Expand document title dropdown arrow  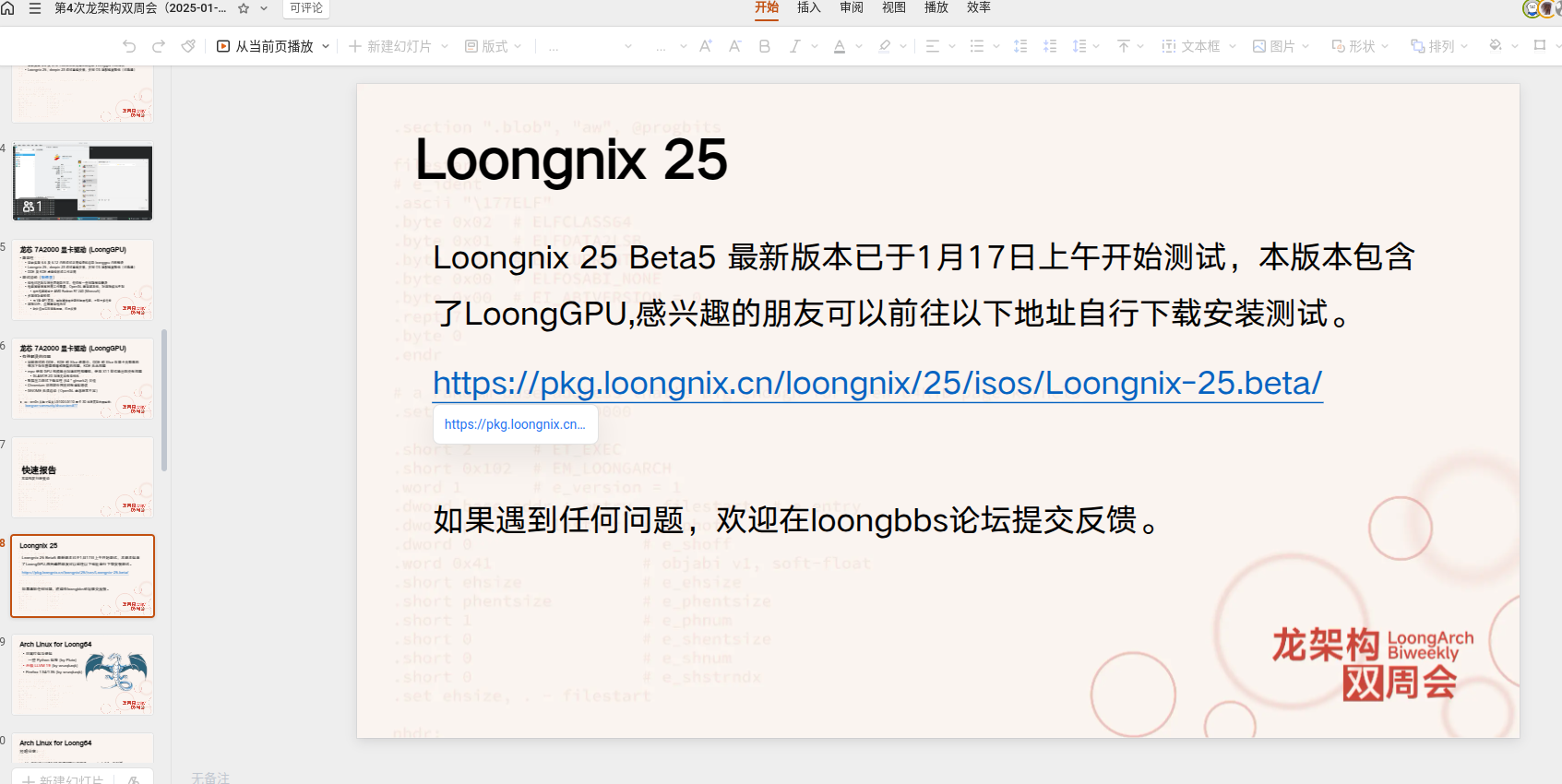[264, 8]
